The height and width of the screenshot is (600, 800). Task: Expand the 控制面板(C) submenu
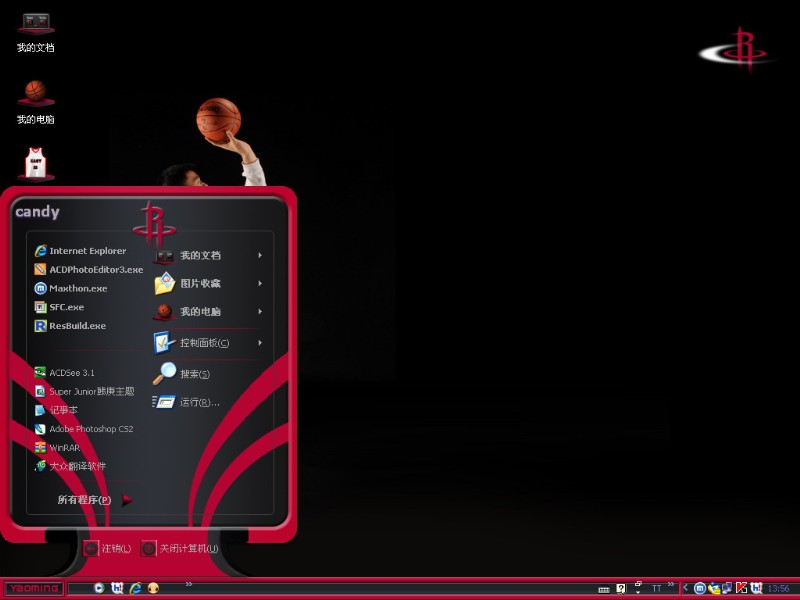(209, 343)
